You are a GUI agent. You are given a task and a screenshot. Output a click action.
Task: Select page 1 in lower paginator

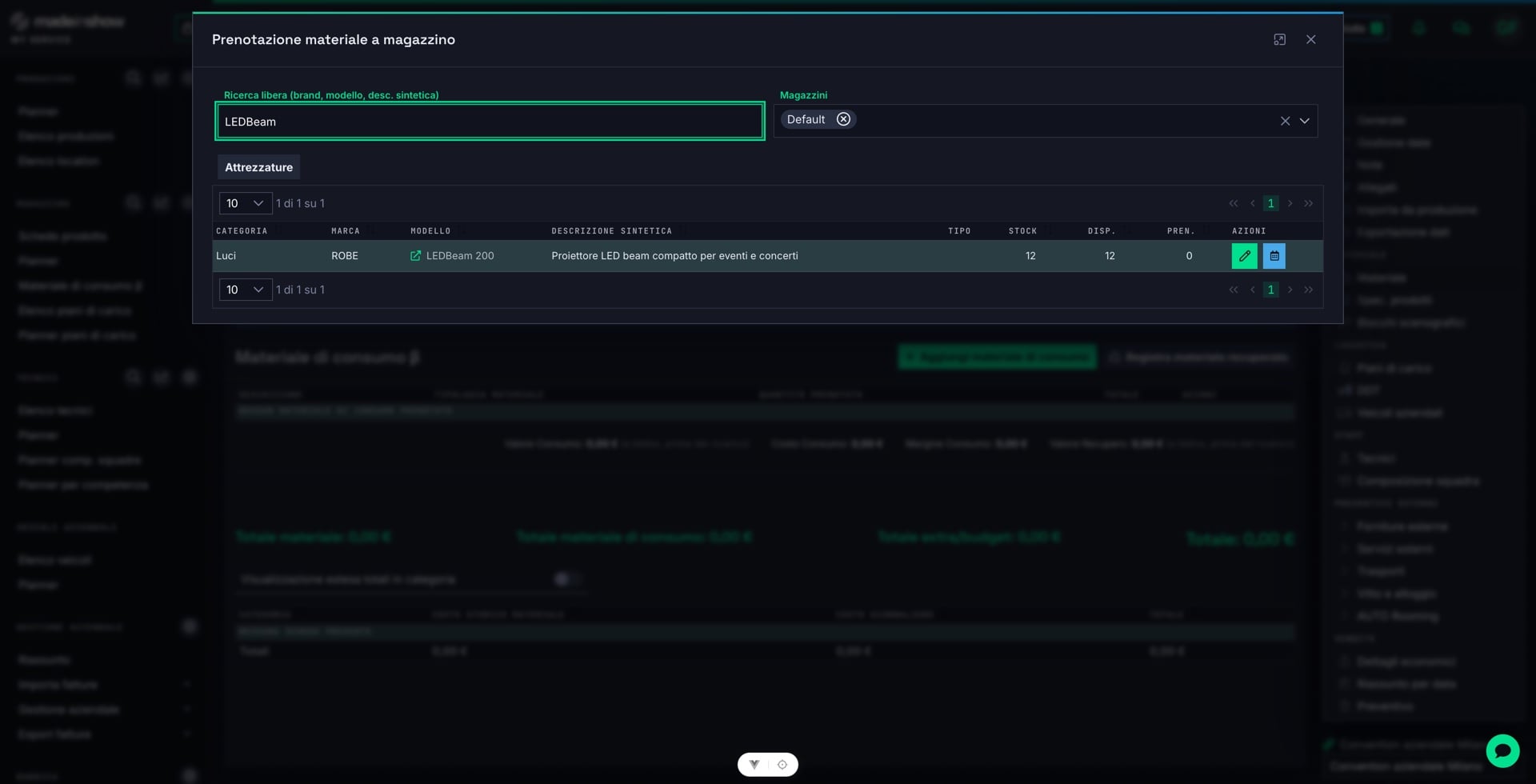pyautogui.click(x=1270, y=290)
